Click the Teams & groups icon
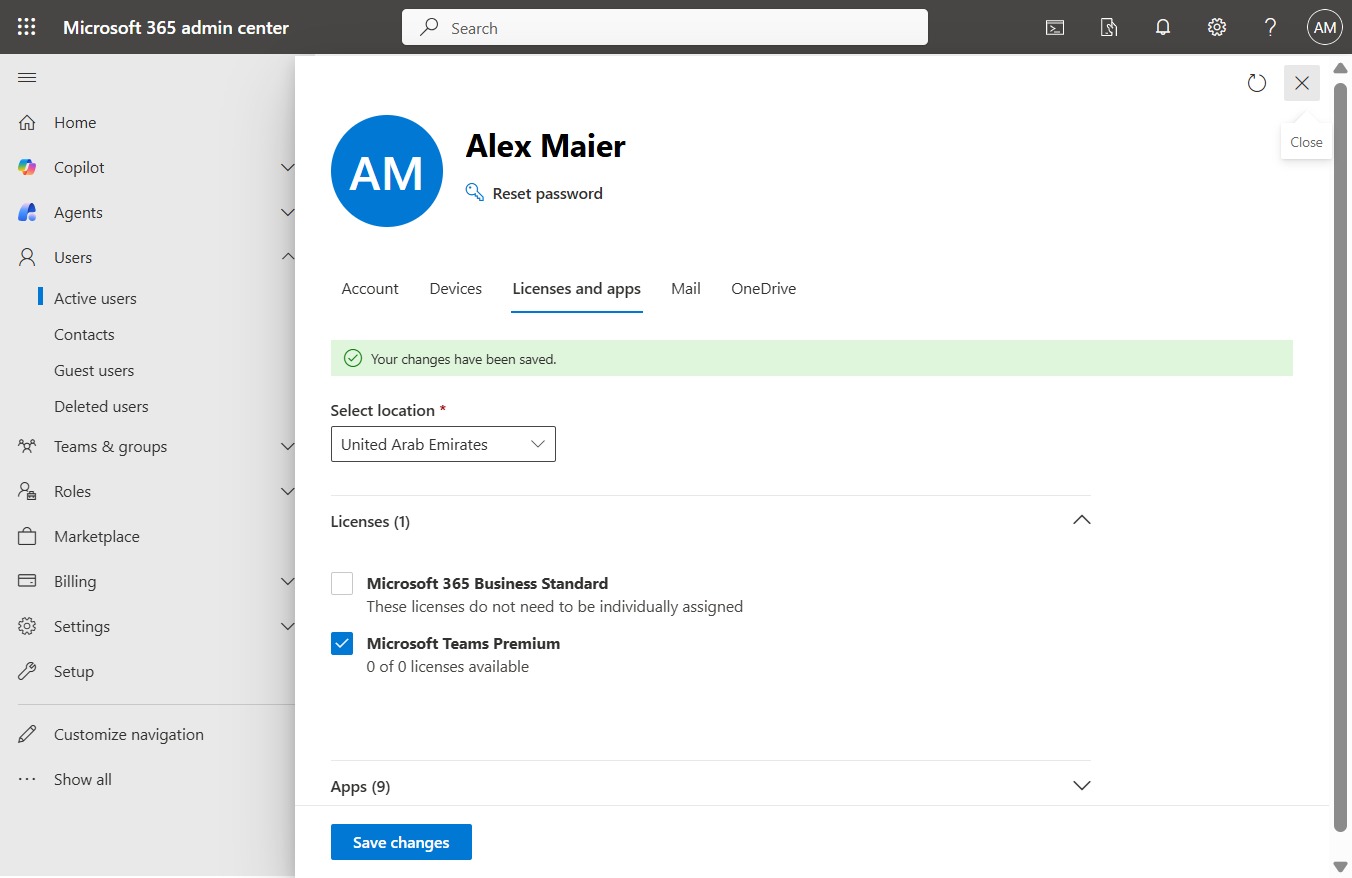 click(28, 446)
